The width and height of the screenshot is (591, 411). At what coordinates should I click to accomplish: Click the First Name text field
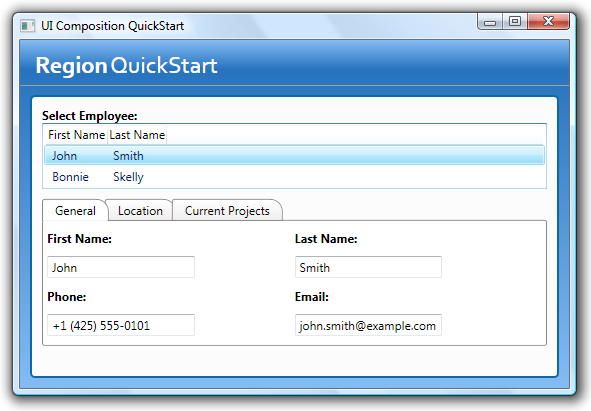tap(121, 267)
